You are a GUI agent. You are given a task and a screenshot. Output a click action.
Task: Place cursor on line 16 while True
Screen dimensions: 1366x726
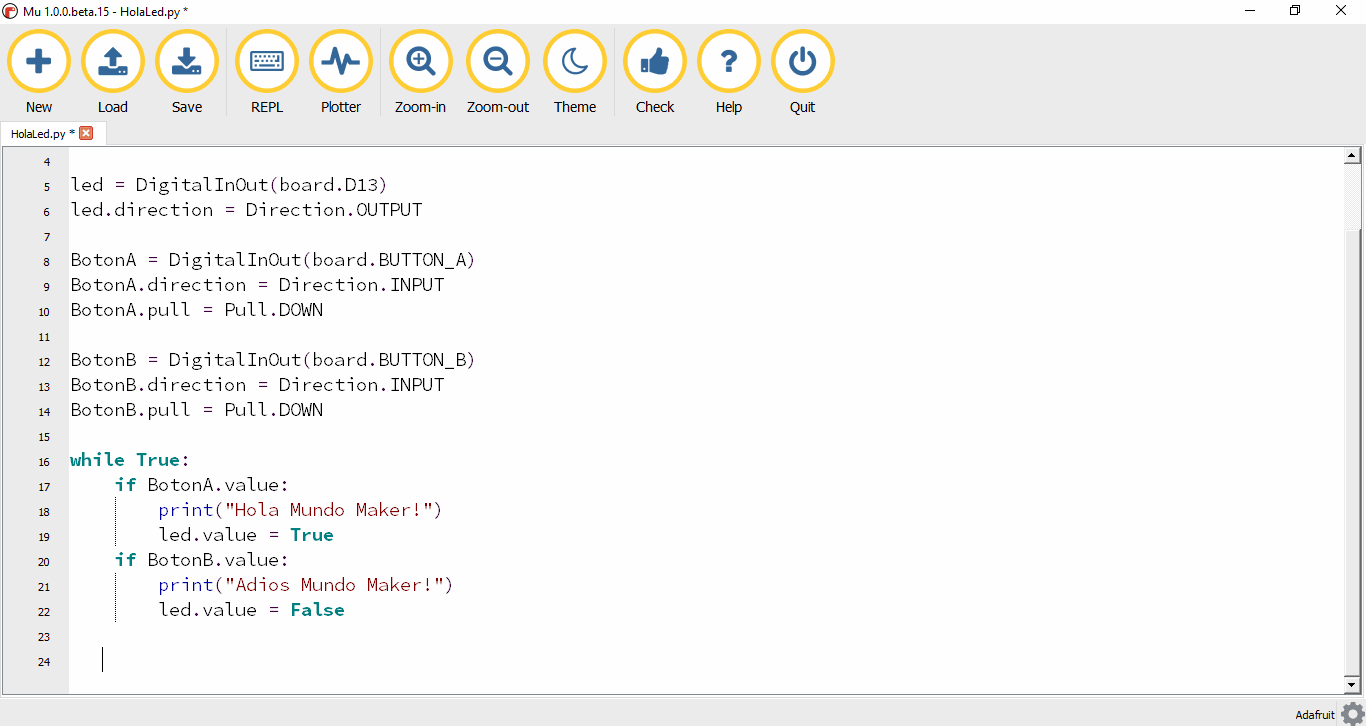click(130, 460)
